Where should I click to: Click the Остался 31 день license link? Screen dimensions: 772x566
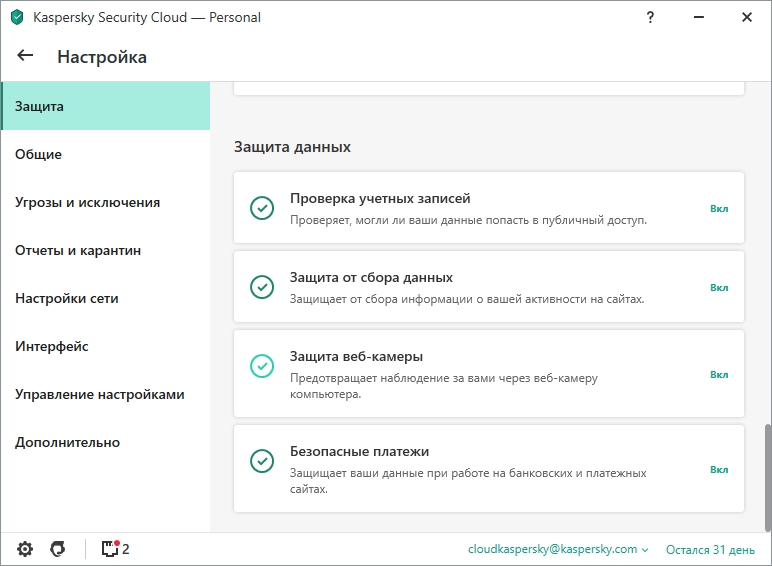point(710,550)
